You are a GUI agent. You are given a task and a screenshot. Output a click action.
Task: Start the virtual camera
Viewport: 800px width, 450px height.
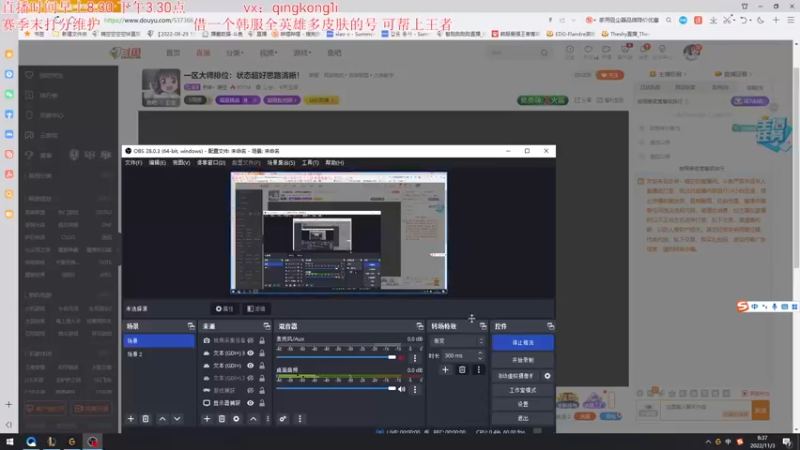[x=516, y=376]
